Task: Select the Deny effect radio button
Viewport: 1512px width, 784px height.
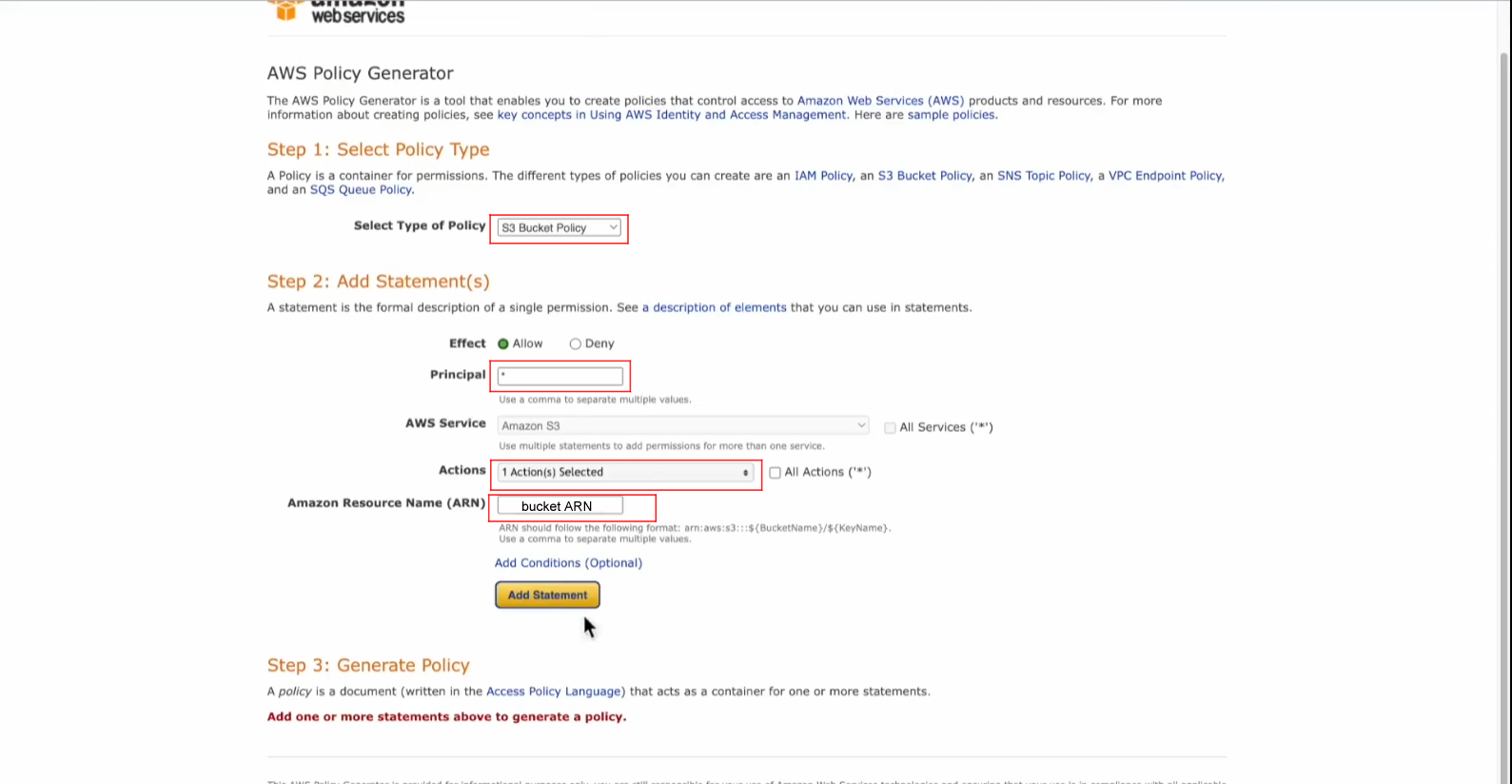Action: pos(575,343)
